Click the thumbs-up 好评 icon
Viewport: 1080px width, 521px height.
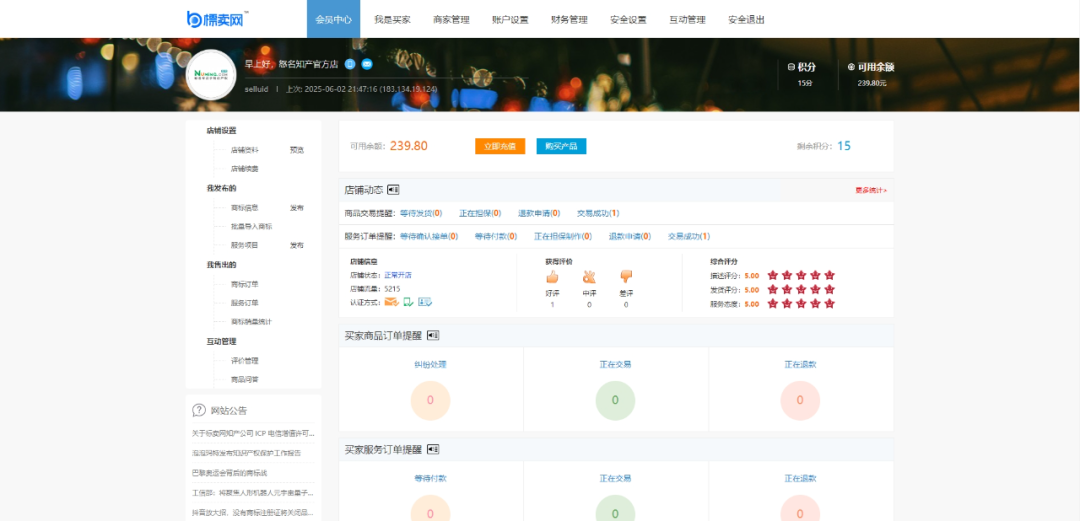tap(552, 277)
